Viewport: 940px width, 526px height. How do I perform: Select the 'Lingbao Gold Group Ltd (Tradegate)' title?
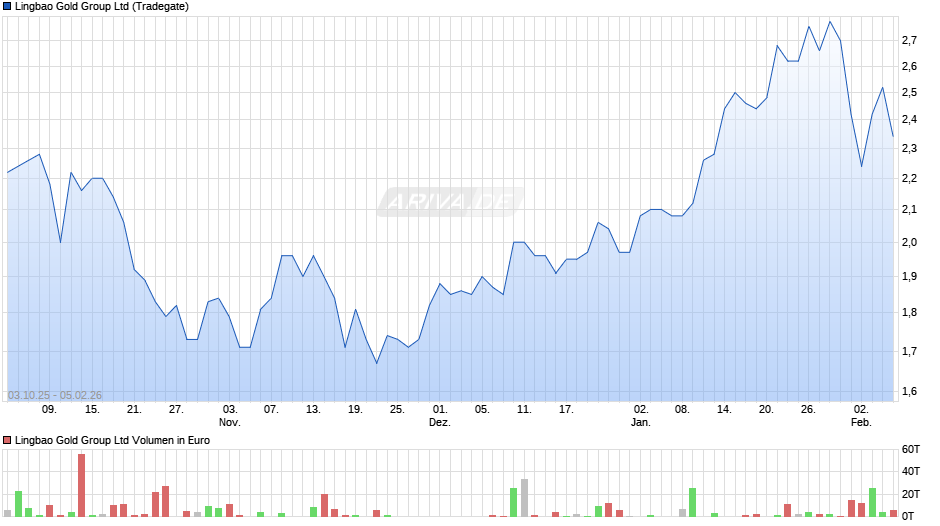pyautogui.click(x=102, y=7)
